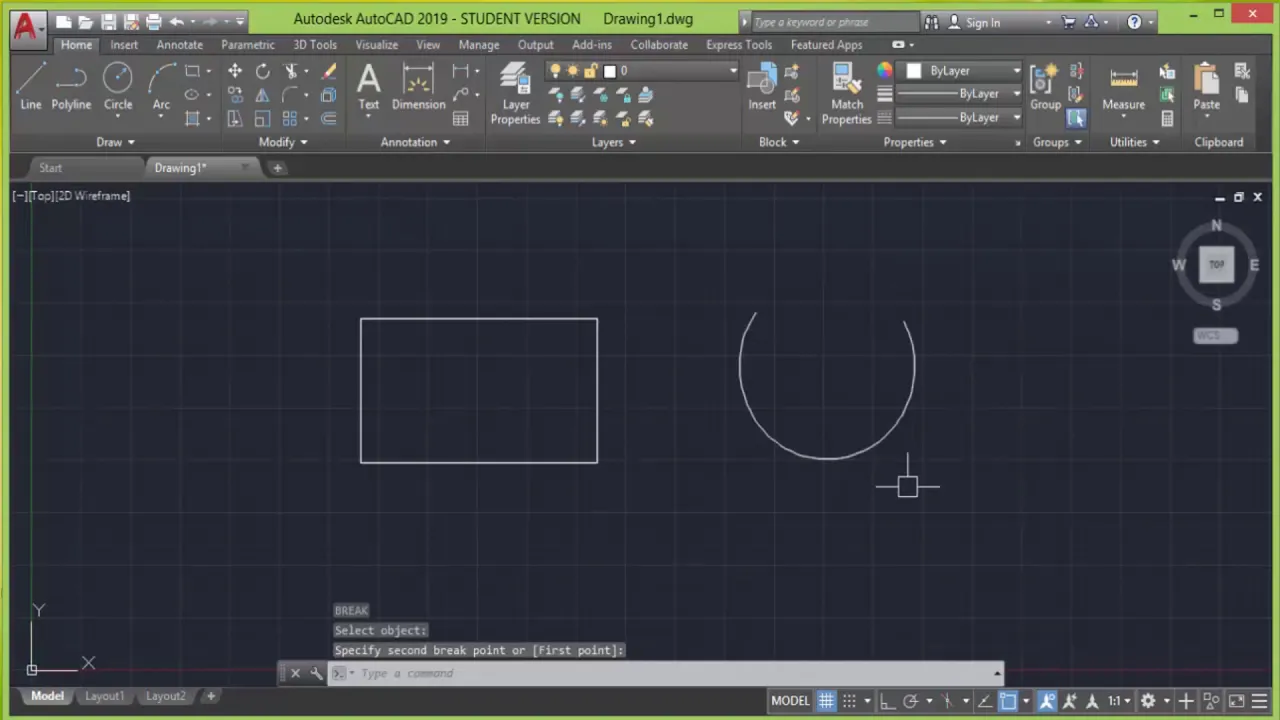1280x720 pixels.
Task: Select the Polyline tool
Action: [71, 86]
